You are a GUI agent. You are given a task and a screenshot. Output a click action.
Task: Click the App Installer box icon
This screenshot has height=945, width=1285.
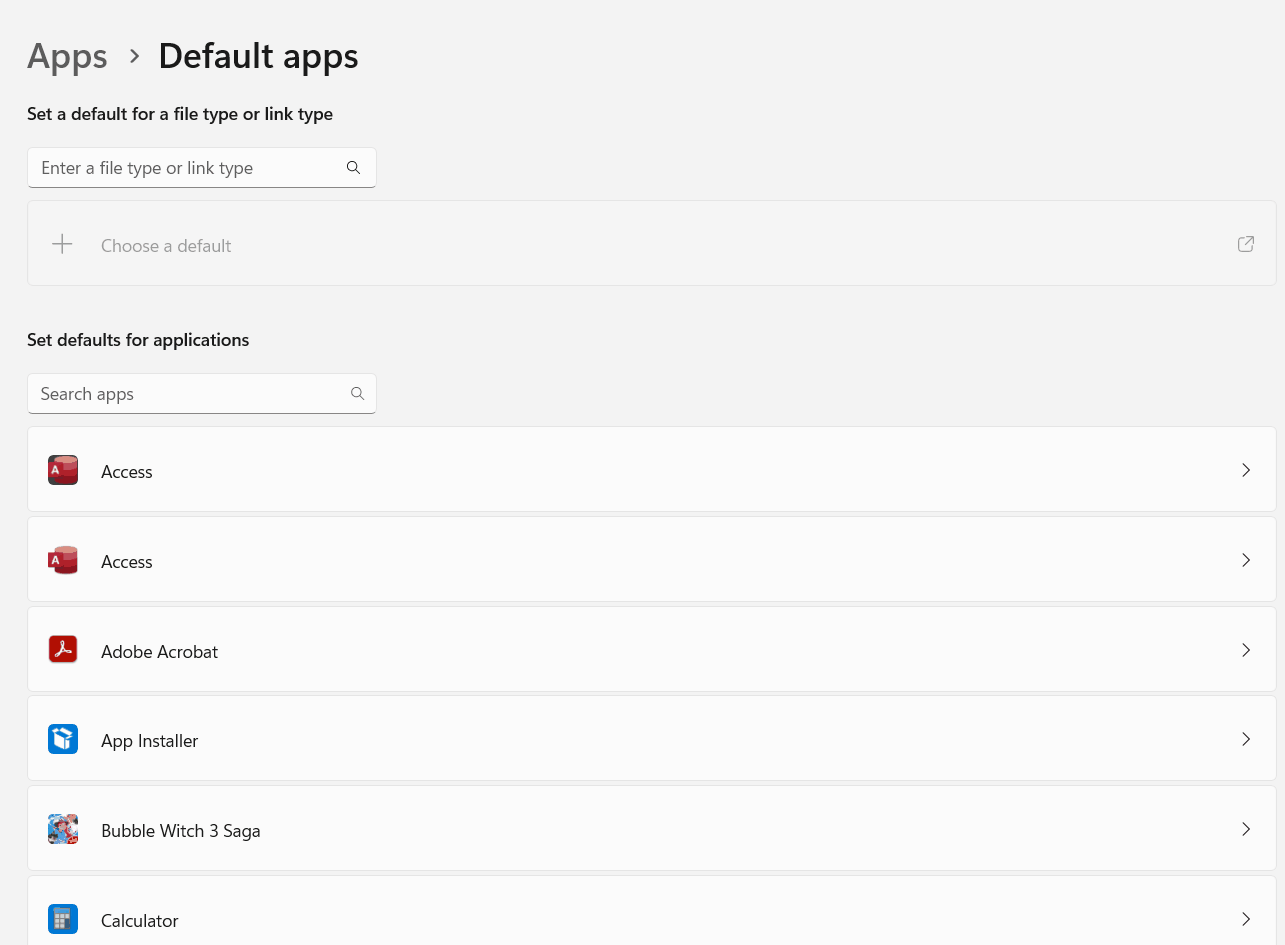[63, 739]
